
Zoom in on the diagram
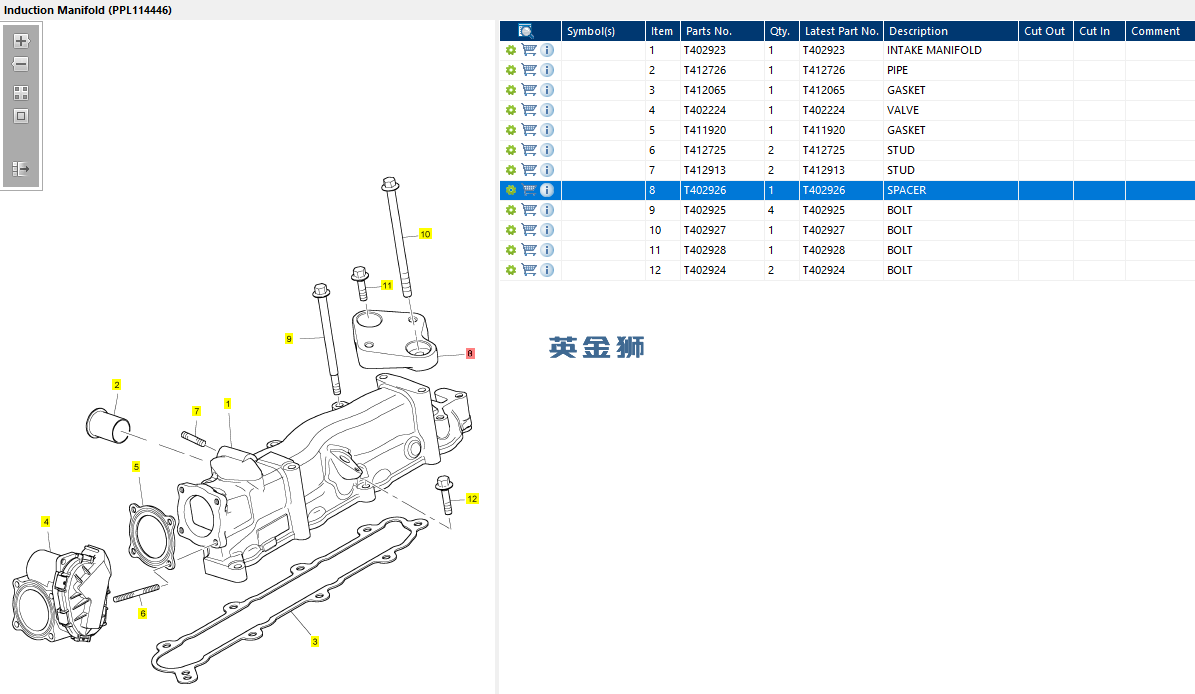(21, 41)
